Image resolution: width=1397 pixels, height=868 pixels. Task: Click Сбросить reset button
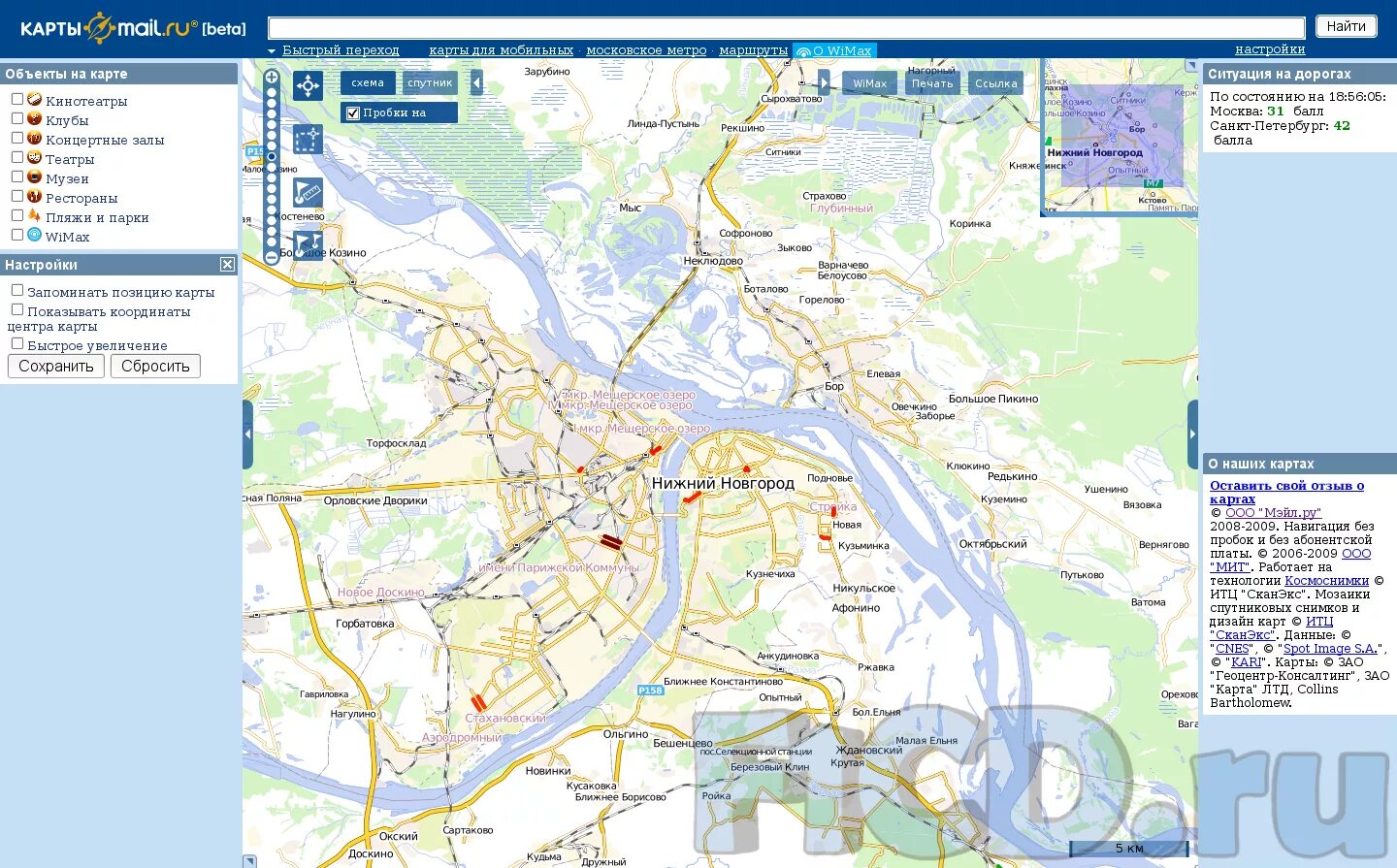(155, 366)
